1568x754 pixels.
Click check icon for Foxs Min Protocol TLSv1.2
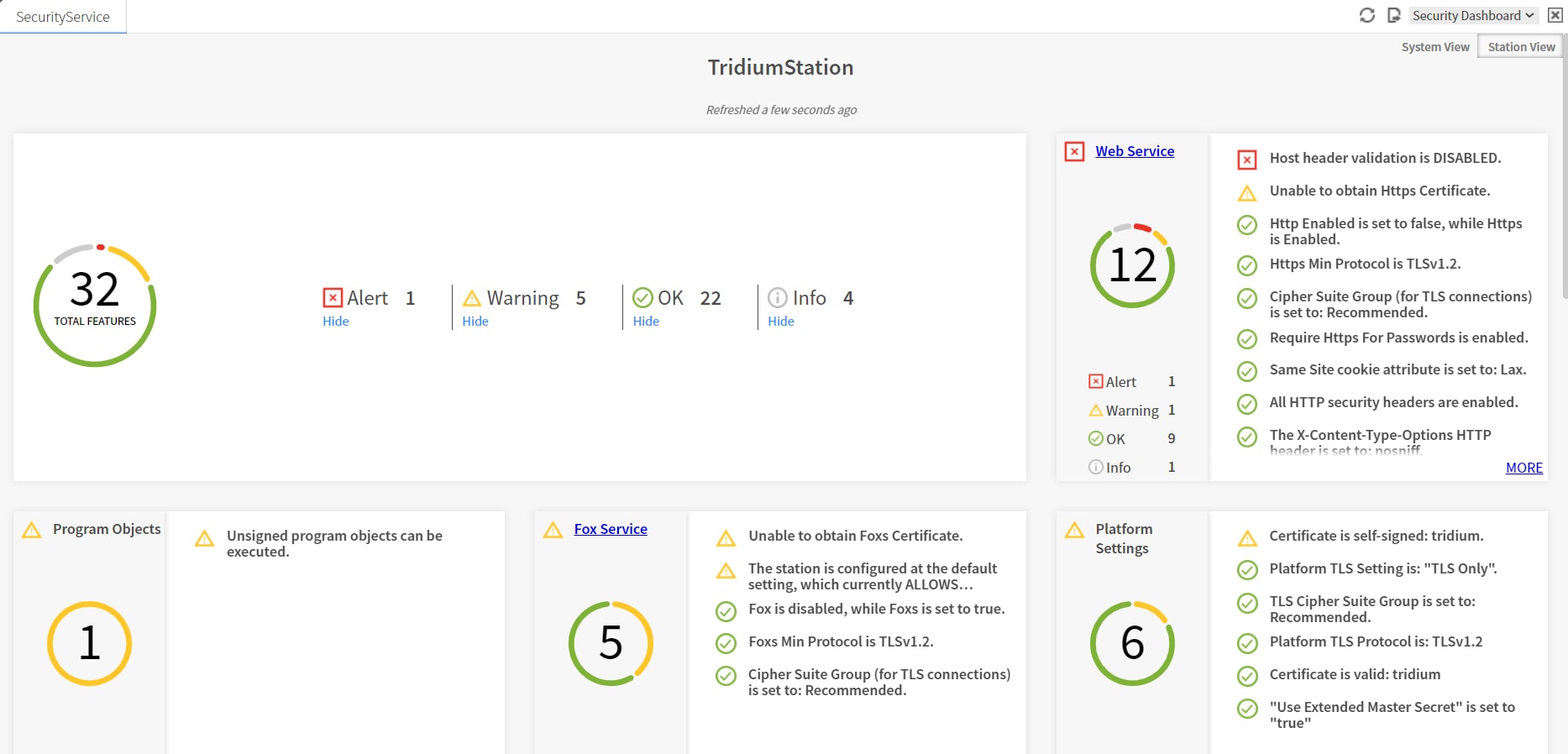pos(726,644)
